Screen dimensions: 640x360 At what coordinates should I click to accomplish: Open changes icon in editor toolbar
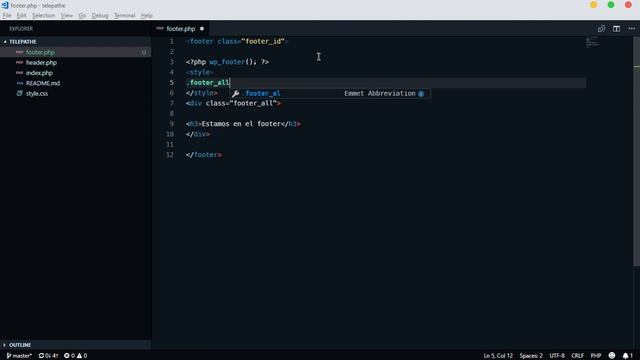pos(601,29)
